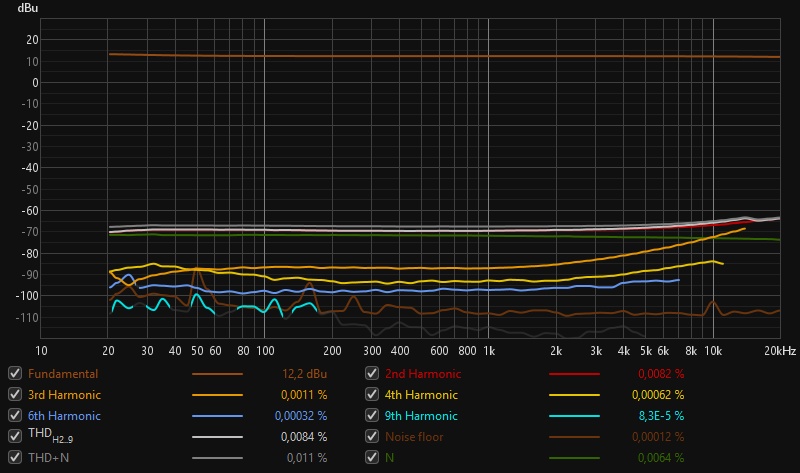The image size is (800, 473).
Task: Click the red 2nd Harmonic line sample
Action: coord(574,374)
